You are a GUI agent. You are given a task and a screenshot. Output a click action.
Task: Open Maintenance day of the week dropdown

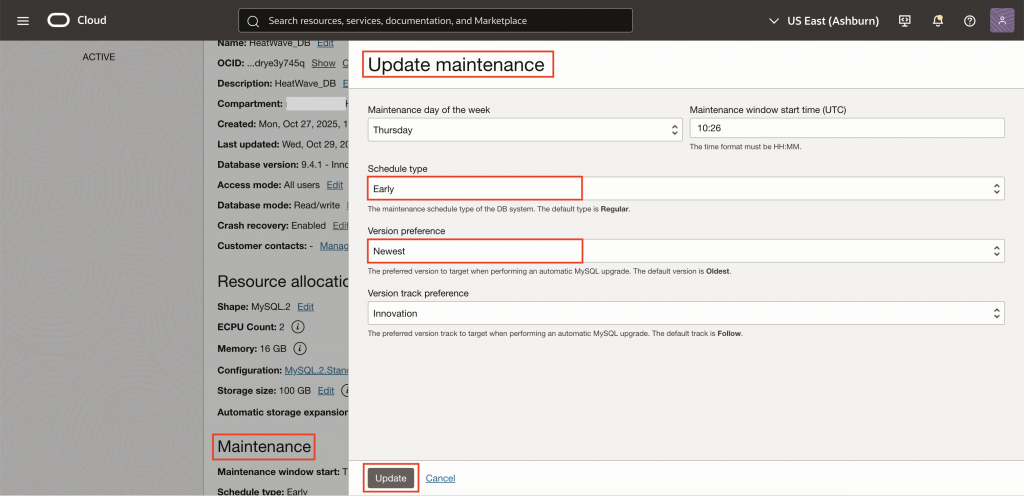click(x=525, y=130)
